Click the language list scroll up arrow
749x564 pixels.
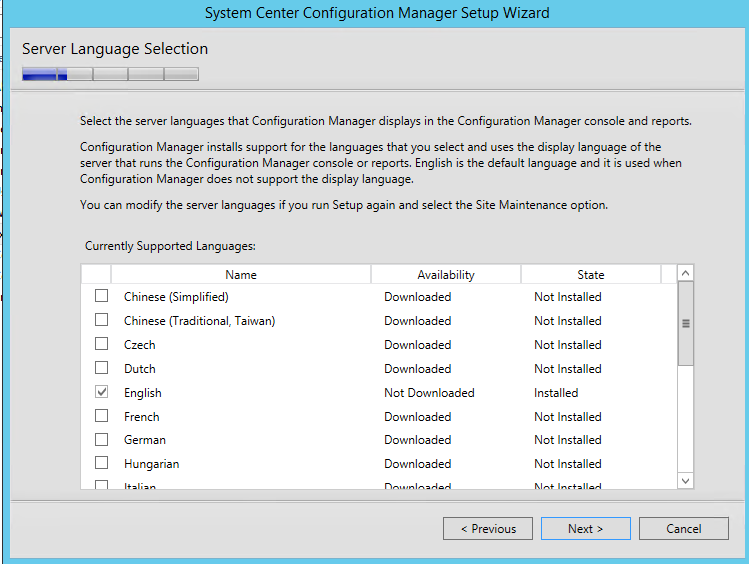pos(685,273)
